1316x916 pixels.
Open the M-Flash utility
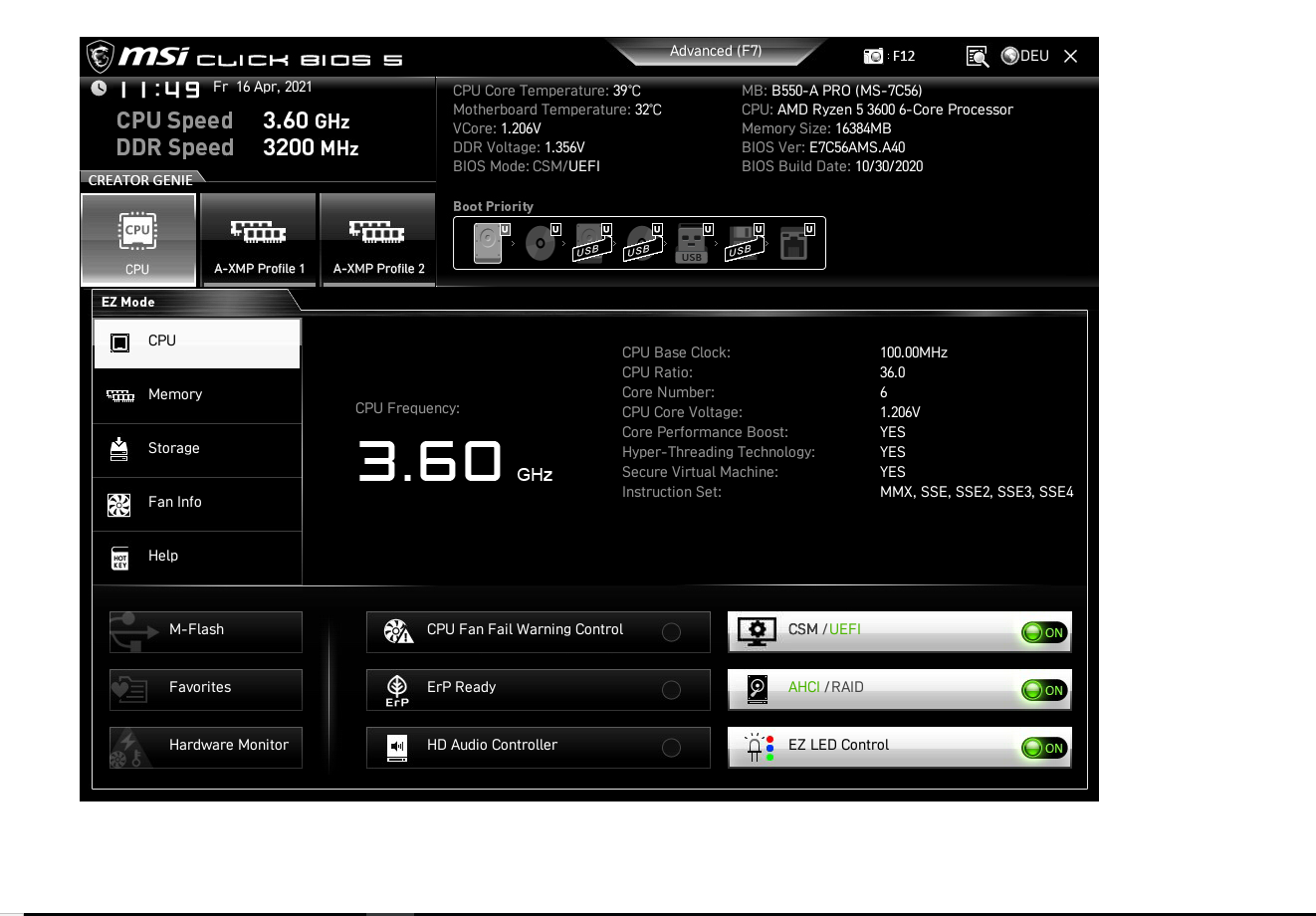[x=206, y=632]
